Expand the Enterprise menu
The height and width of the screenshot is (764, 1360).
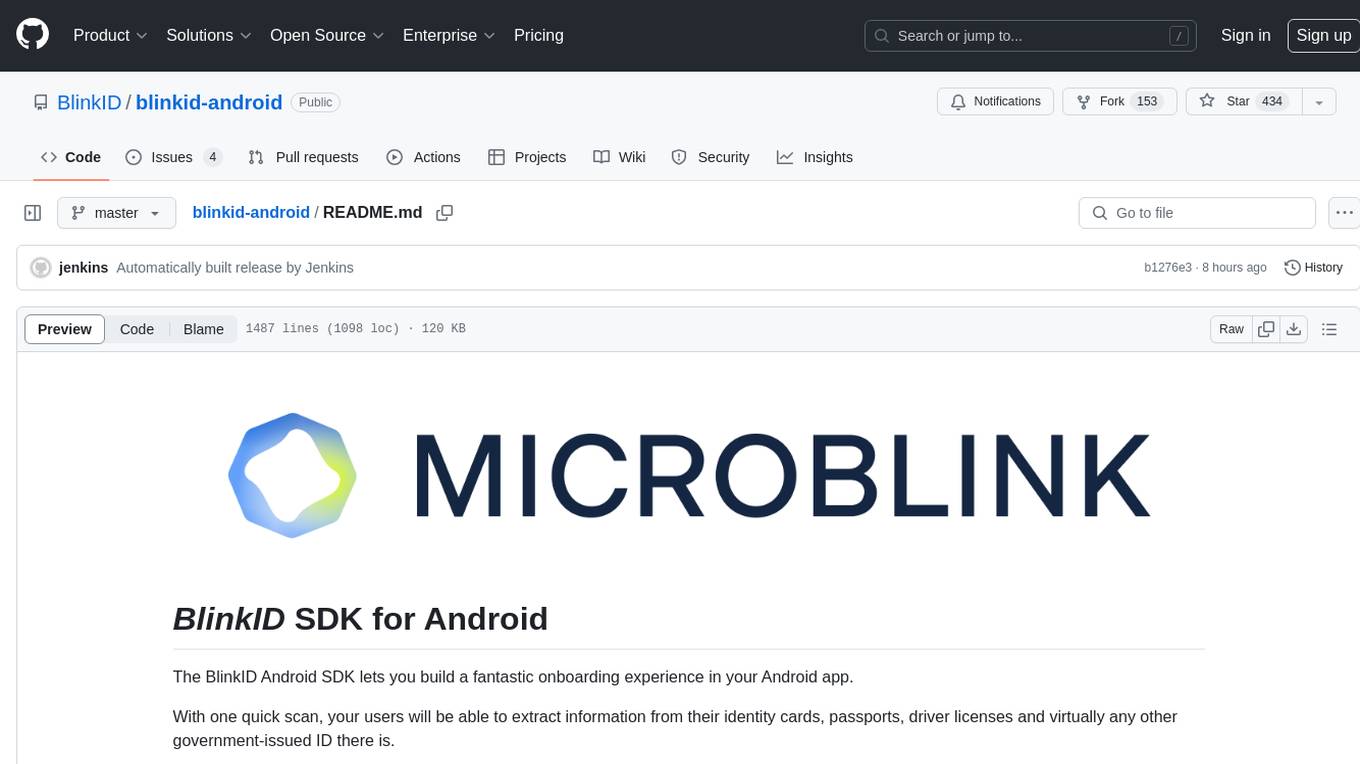pos(449,35)
